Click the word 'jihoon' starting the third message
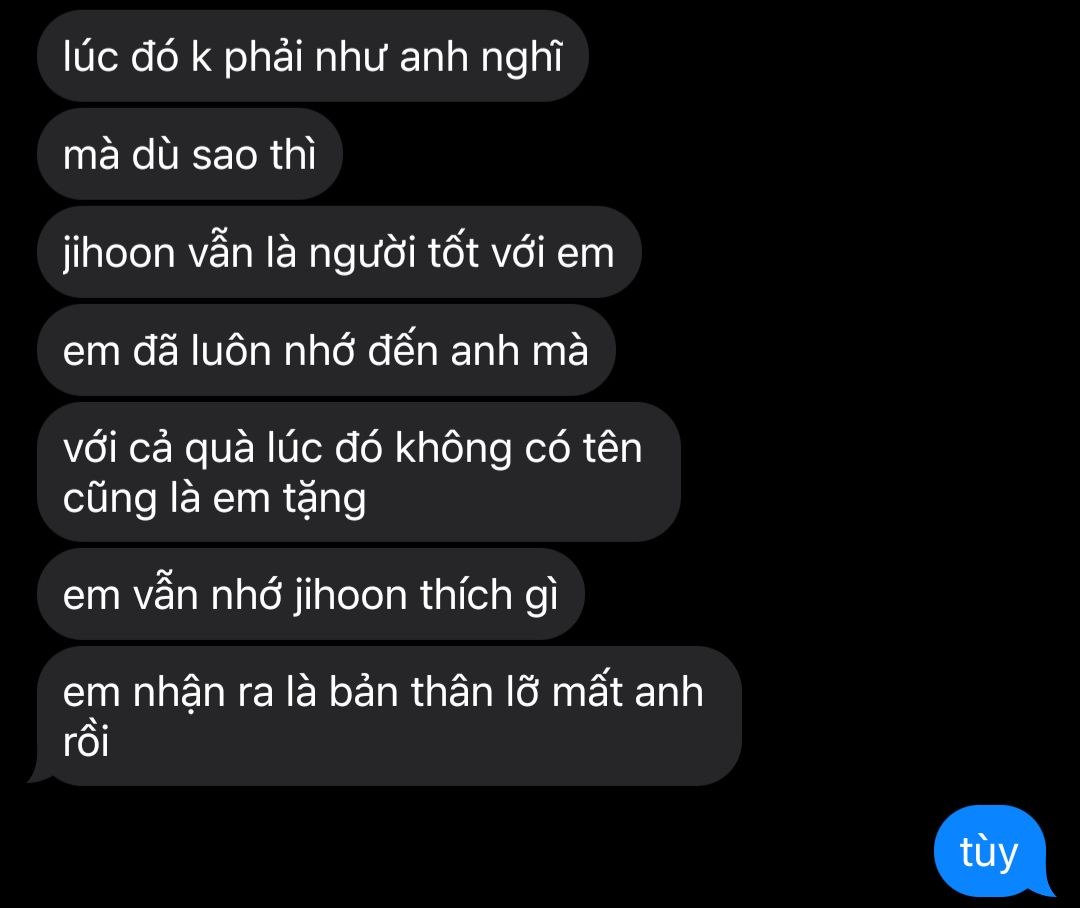Screen dimensions: 1080x908 tap(118, 253)
